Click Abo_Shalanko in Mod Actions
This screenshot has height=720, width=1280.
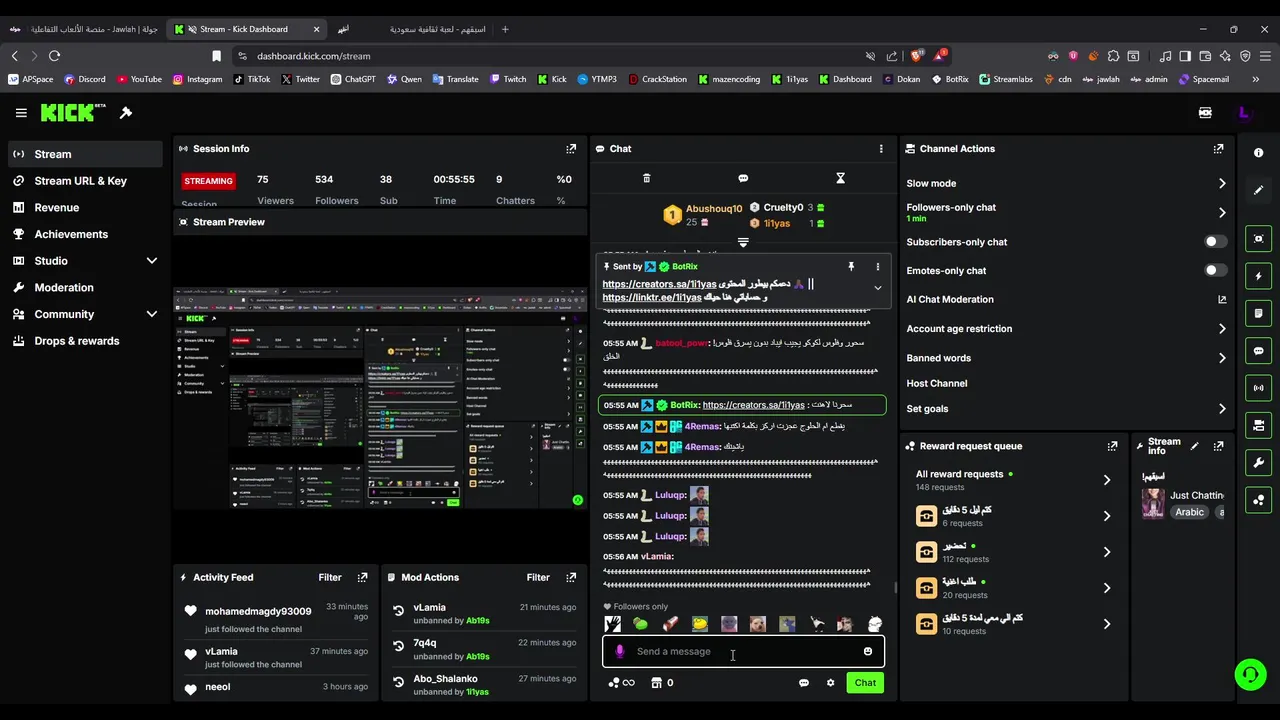point(445,679)
